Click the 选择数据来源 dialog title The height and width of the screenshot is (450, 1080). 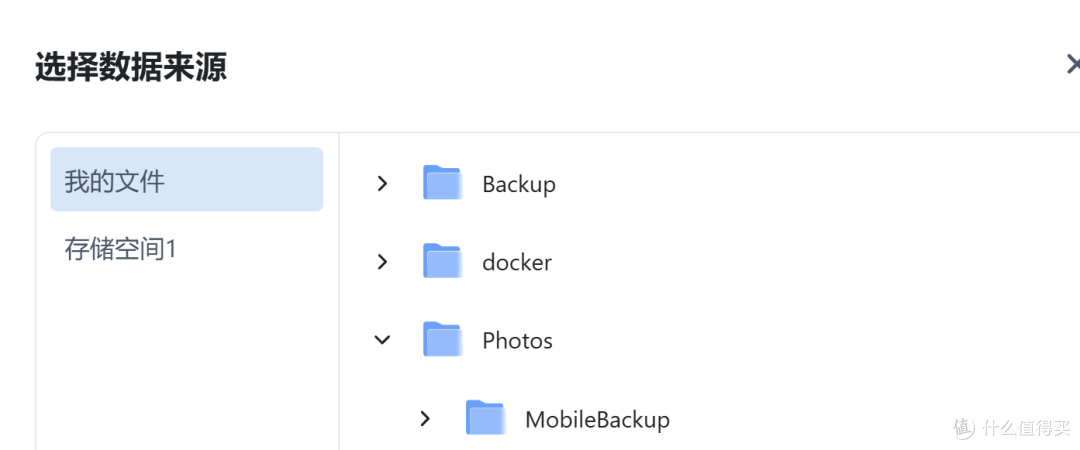[x=131, y=68]
